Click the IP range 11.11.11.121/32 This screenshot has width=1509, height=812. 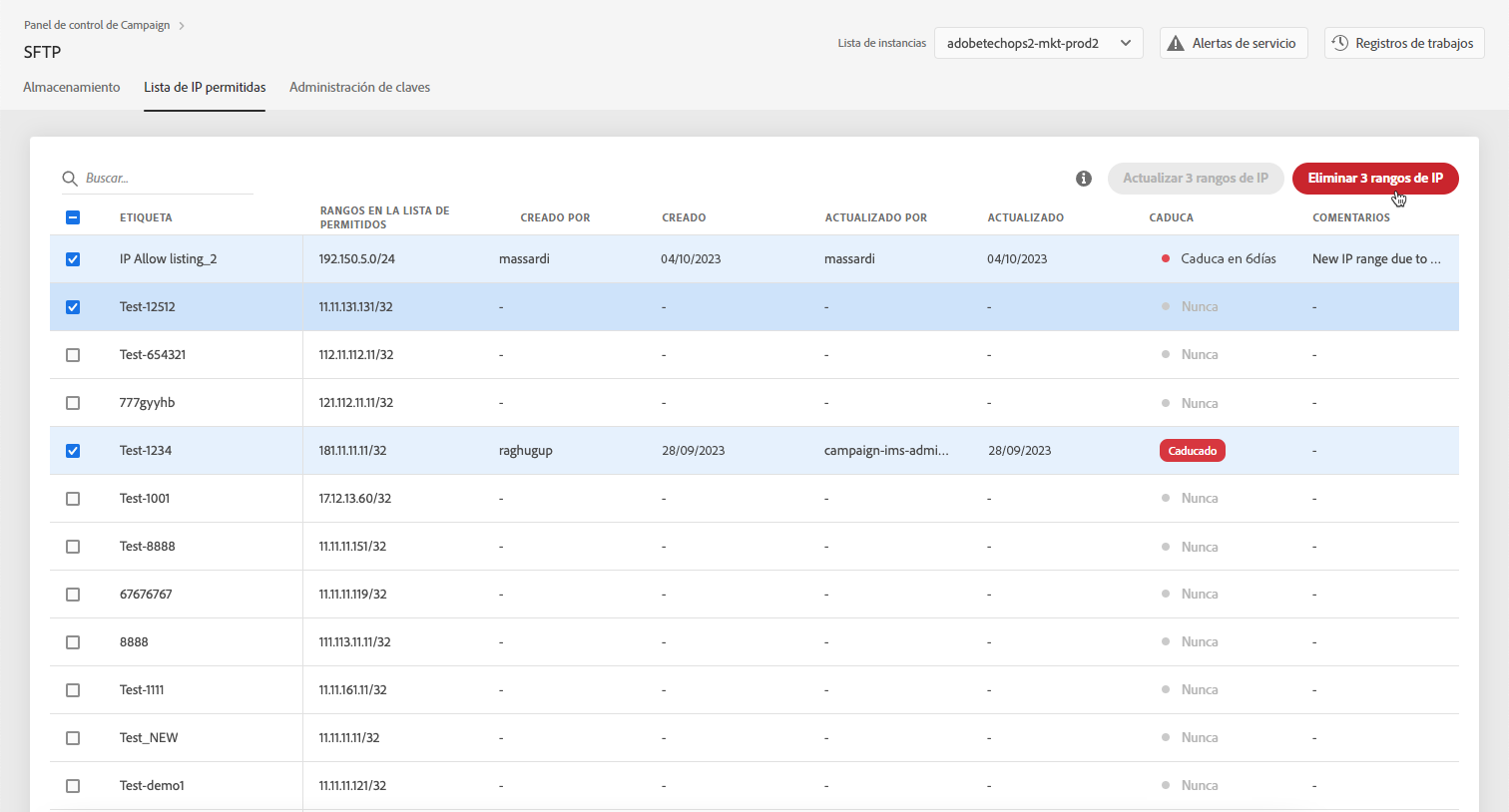pos(350,786)
